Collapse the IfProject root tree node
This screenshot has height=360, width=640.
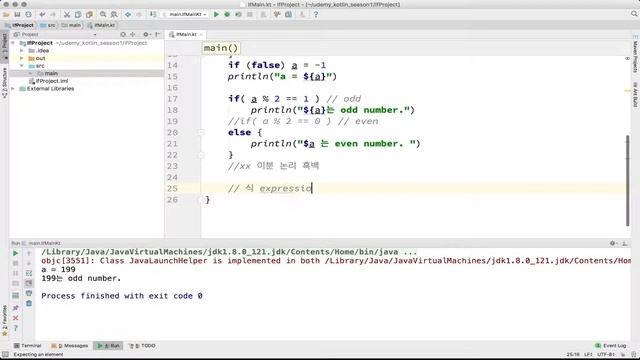(x=13, y=43)
